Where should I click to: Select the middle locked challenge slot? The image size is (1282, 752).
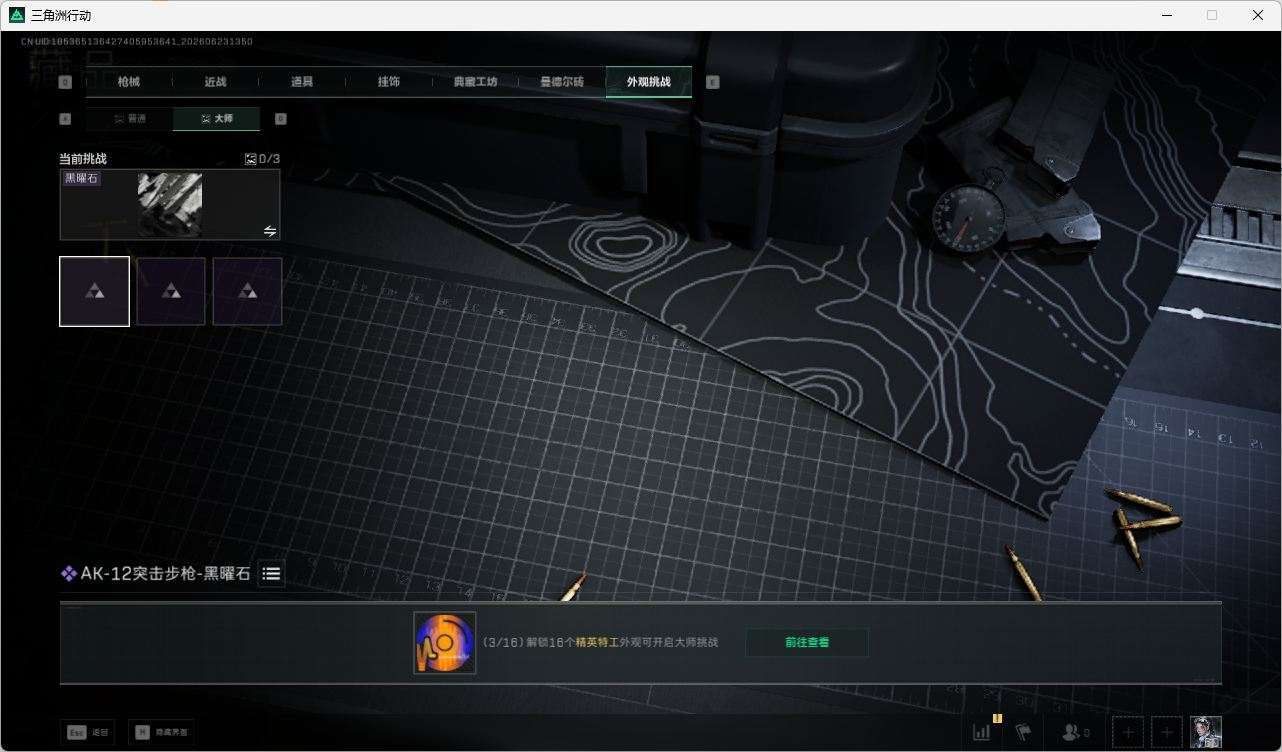[171, 291]
